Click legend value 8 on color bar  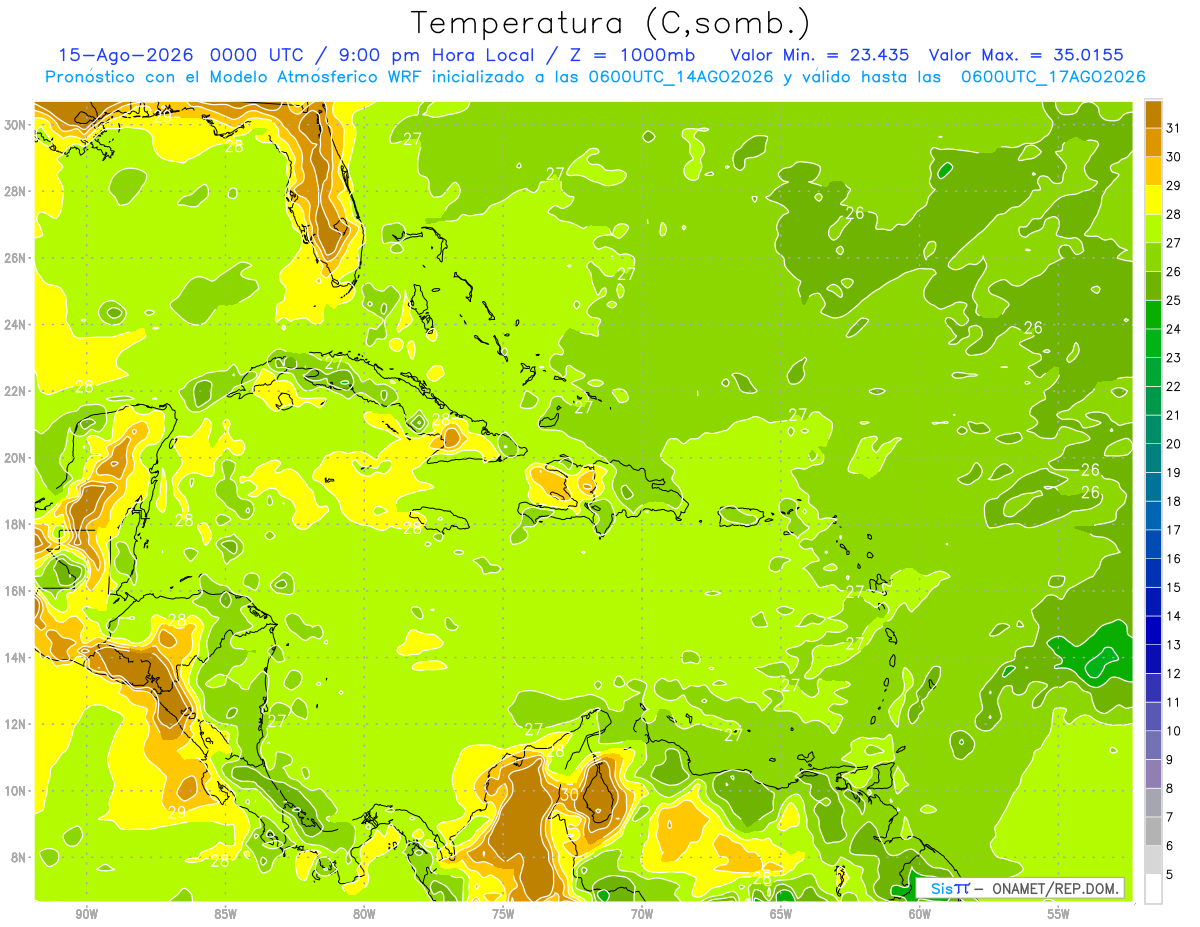point(1170,789)
